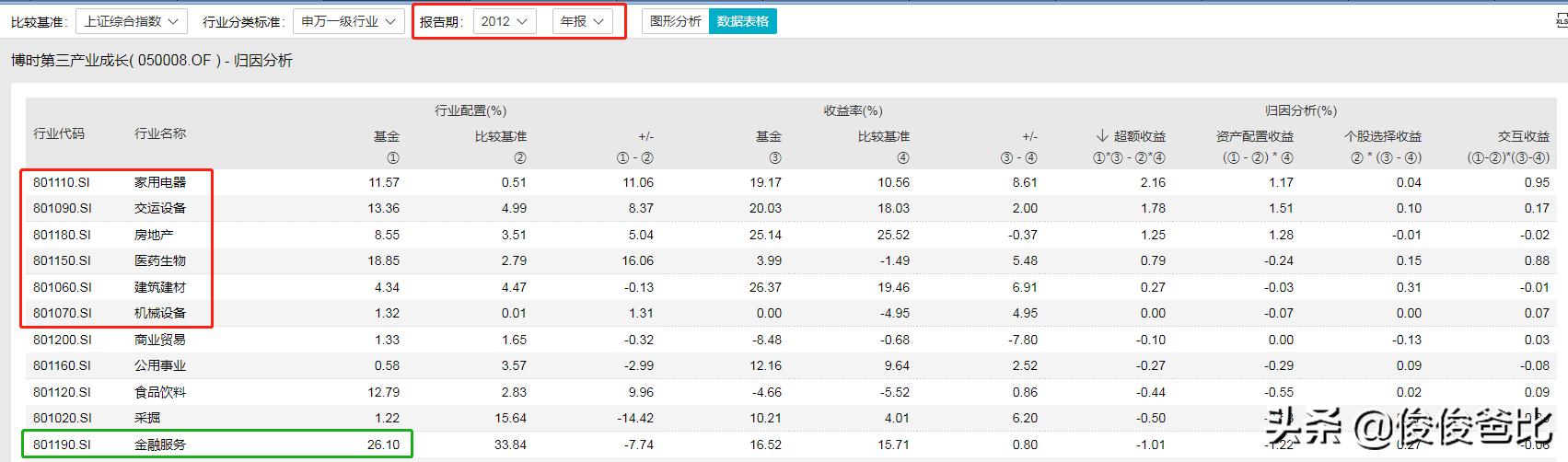Screen dimensions: 1568x462
Task: Open the 报告期 year dropdown showing 2012
Action: coord(505,21)
